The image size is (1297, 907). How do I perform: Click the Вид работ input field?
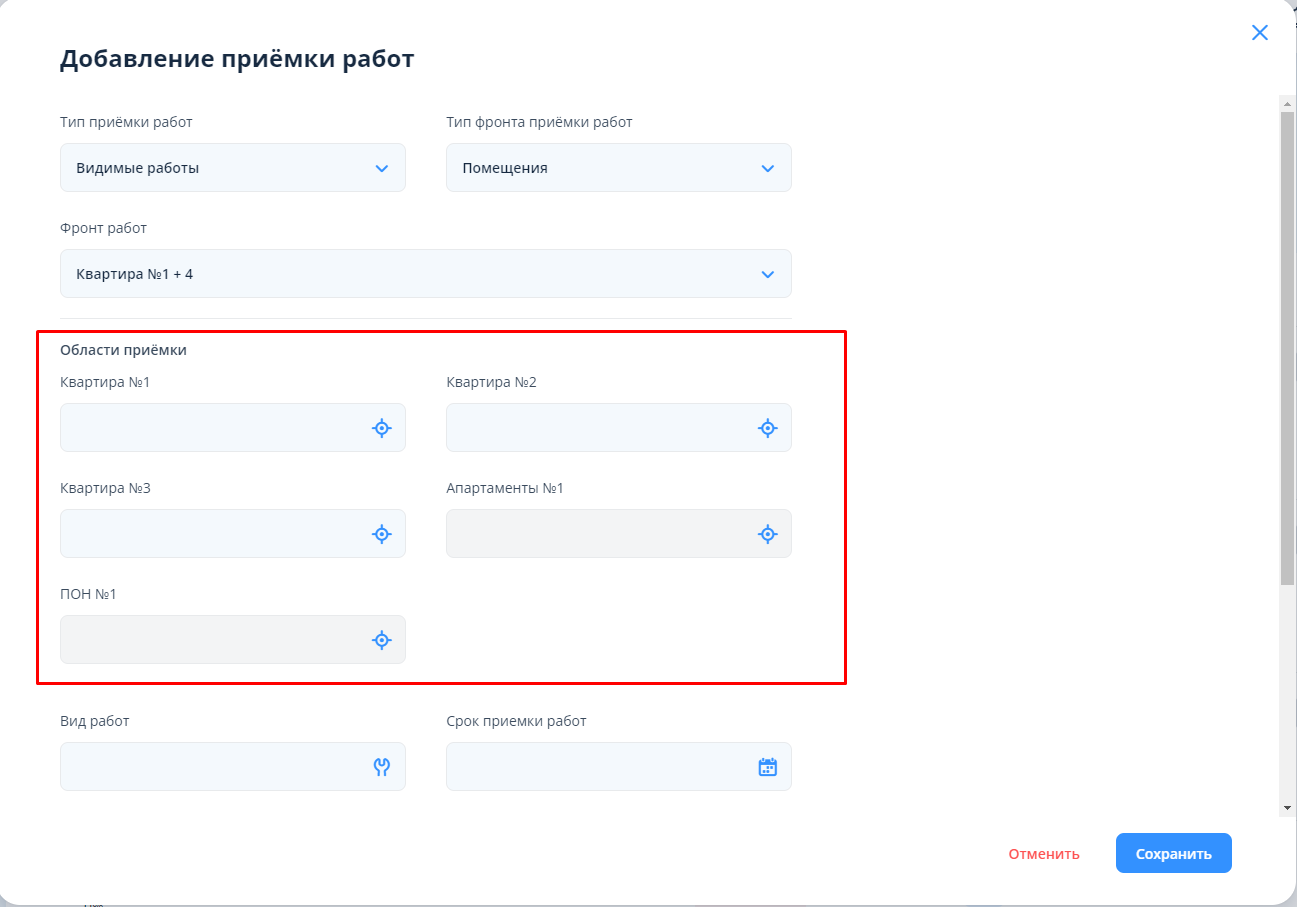pyautogui.click(x=210, y=767)
